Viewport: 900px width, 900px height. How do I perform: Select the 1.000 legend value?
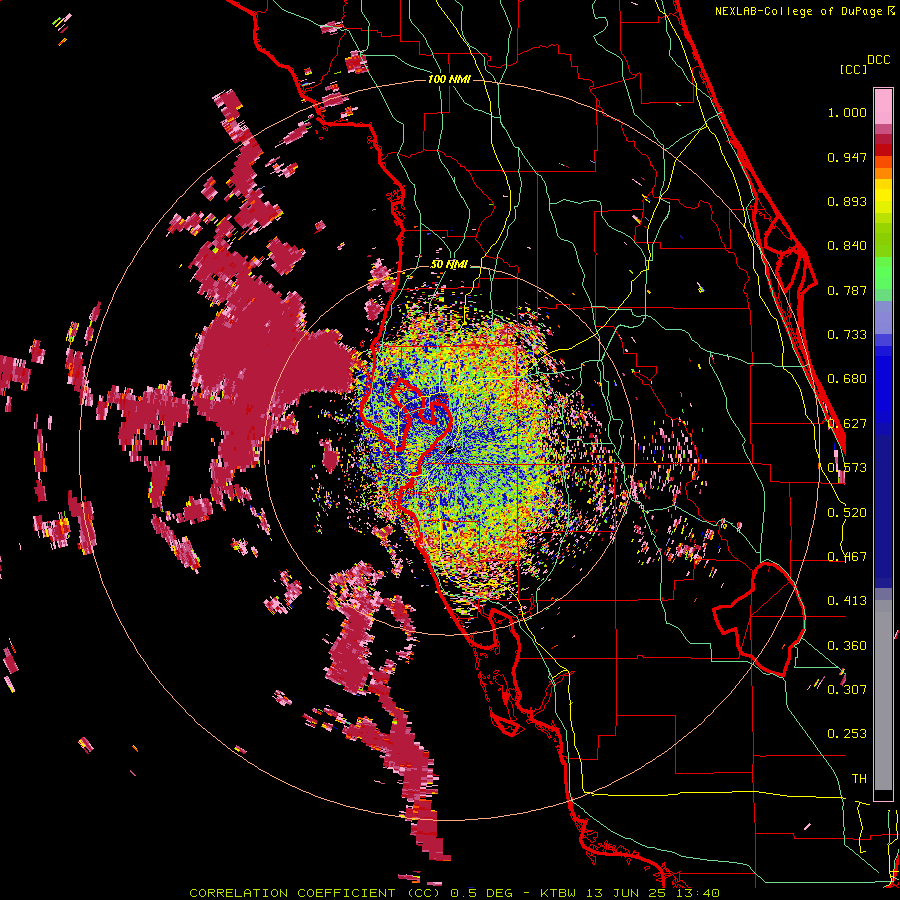click(847, 112)
